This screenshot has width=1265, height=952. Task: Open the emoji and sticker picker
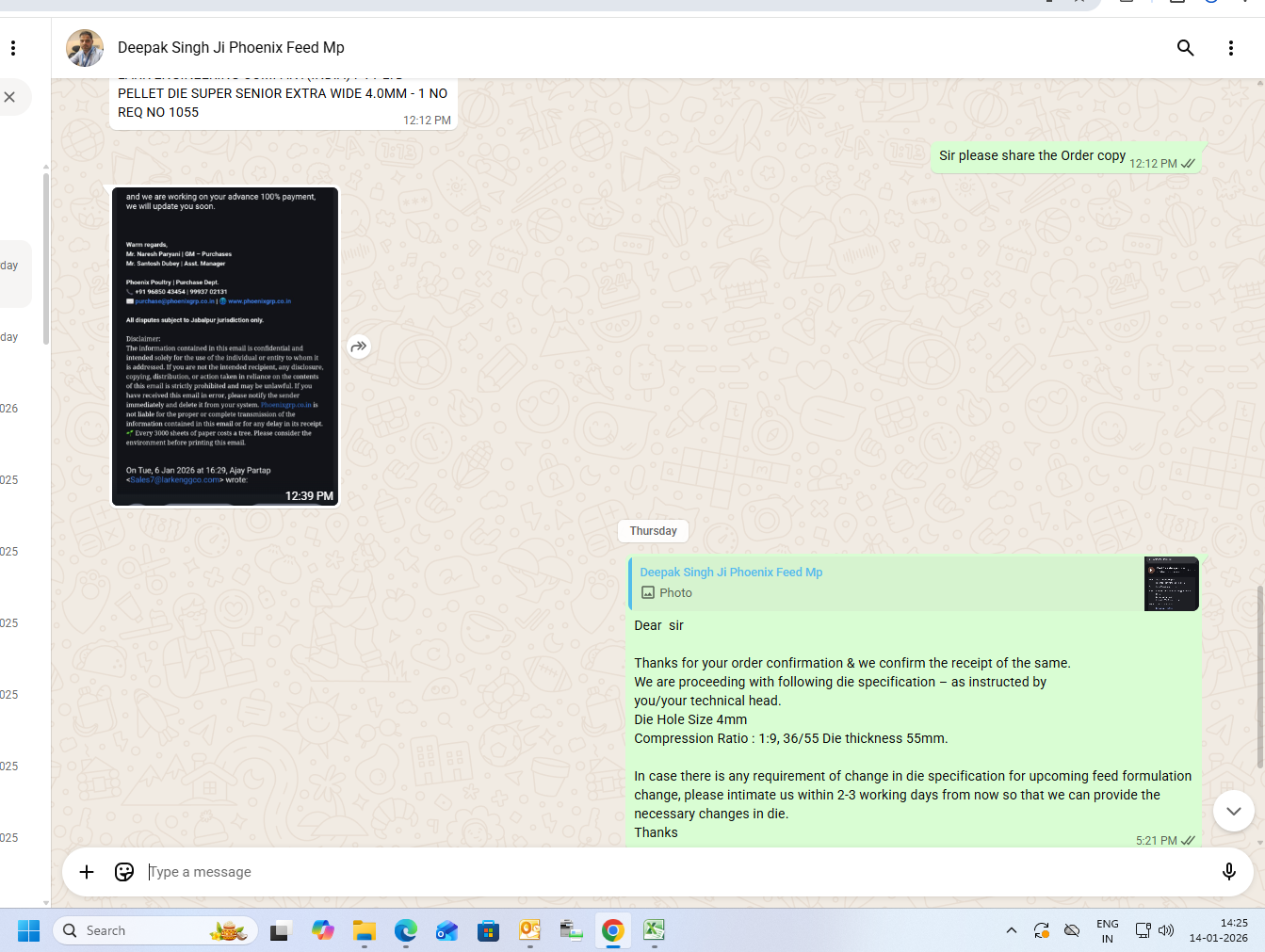(124, 872)
